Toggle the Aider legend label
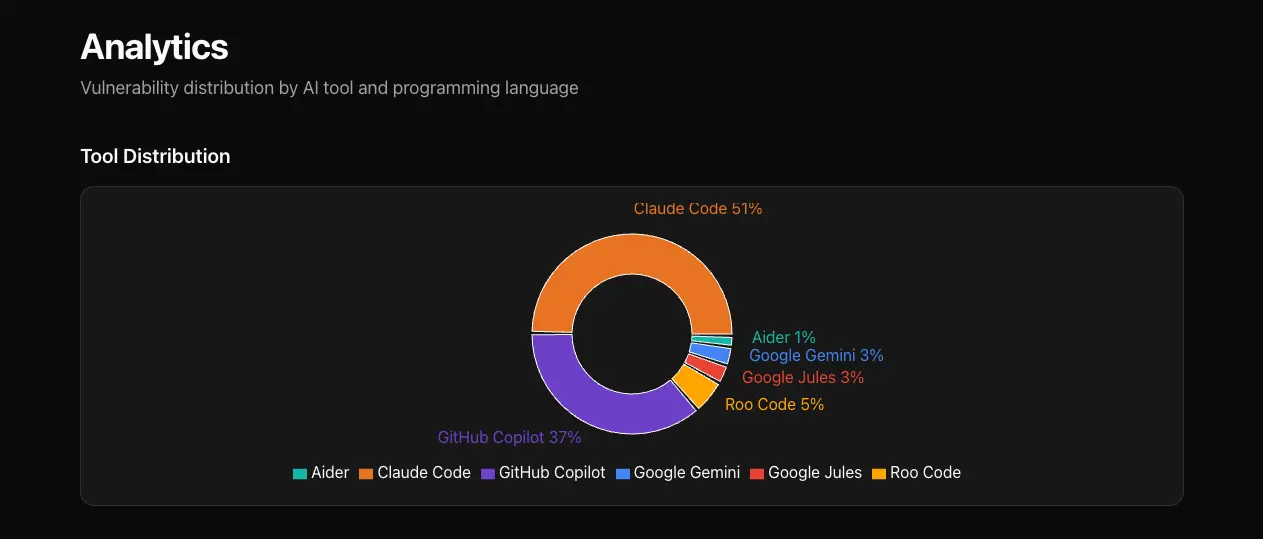 coord(330,473)
